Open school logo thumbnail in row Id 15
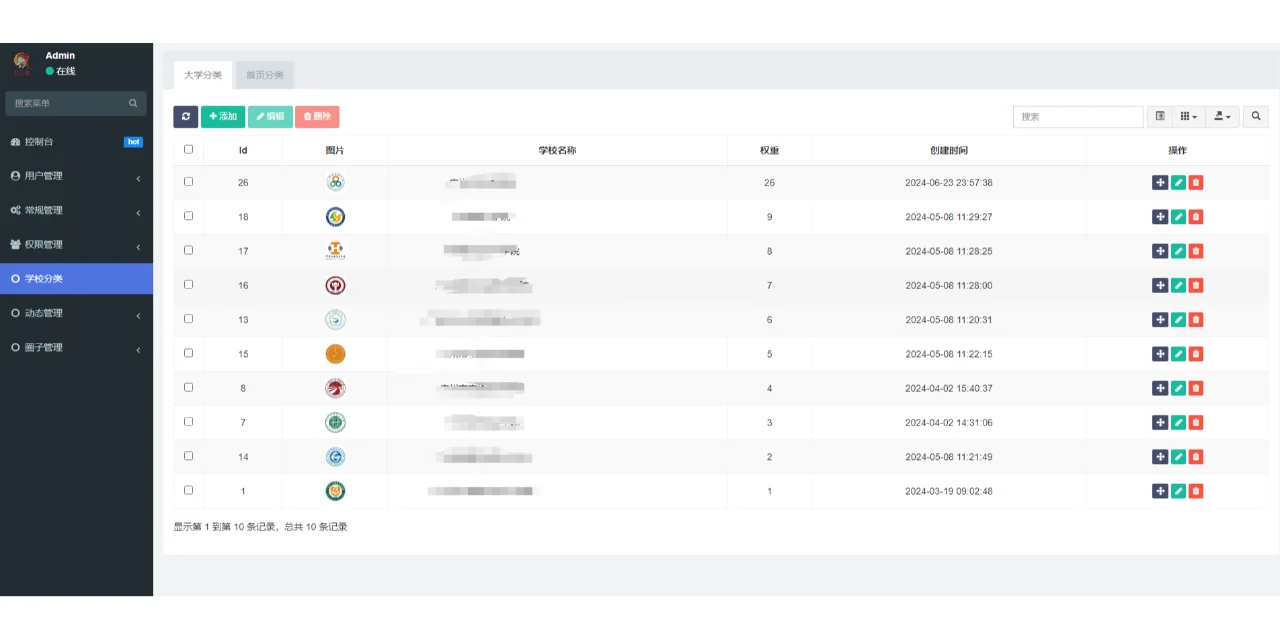This screenshot has height=640, width=1280. 335,354
